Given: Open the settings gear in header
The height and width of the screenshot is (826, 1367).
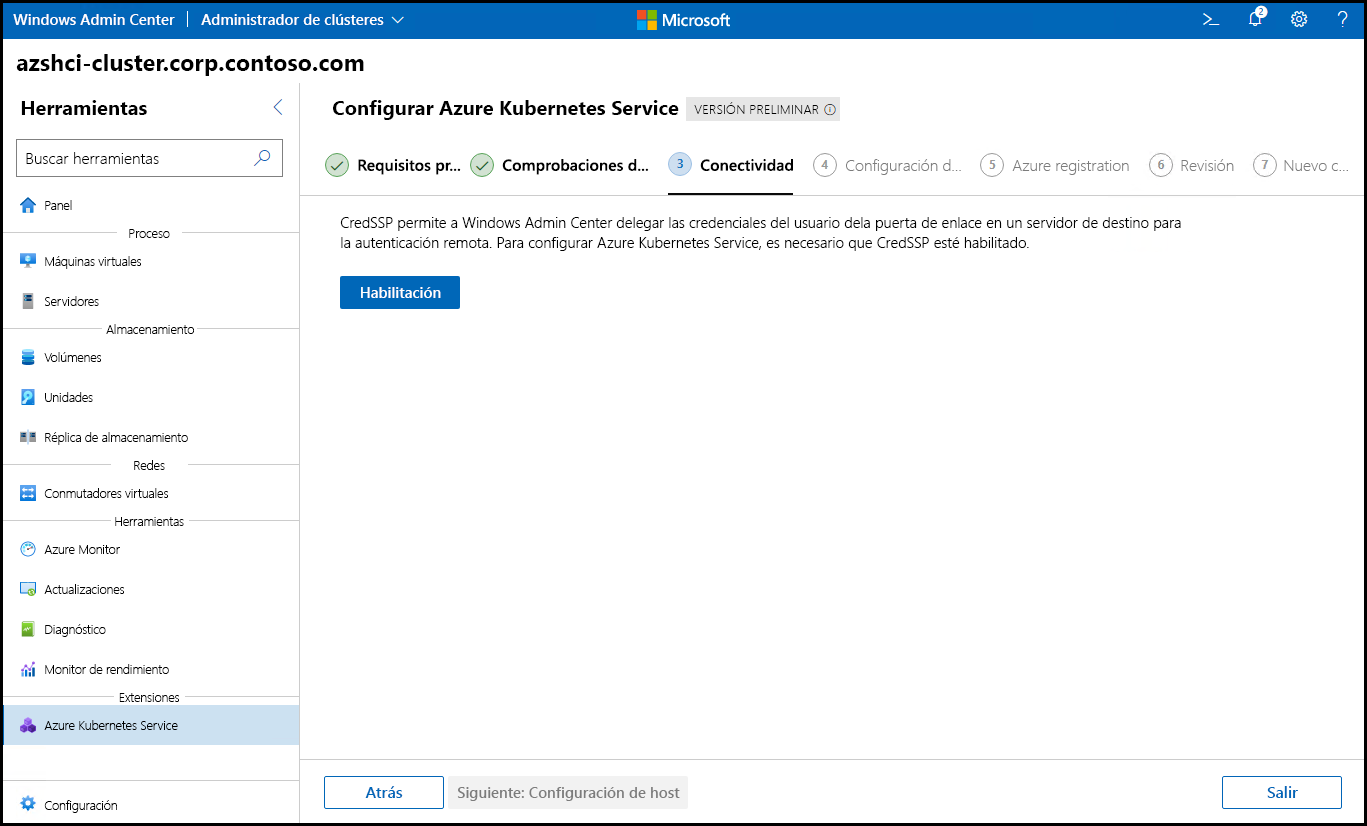Looking at the screenshot, I should (x=1299, y=19).
